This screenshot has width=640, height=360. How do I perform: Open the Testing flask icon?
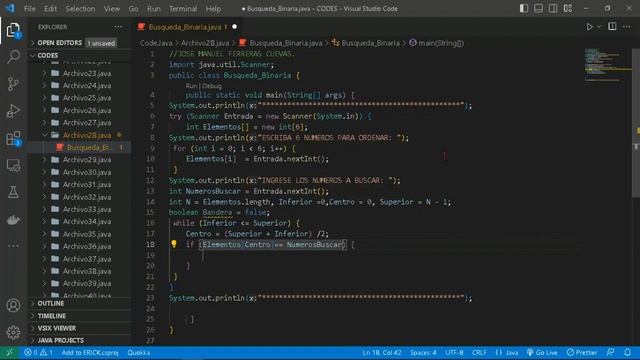click(13, 192)
